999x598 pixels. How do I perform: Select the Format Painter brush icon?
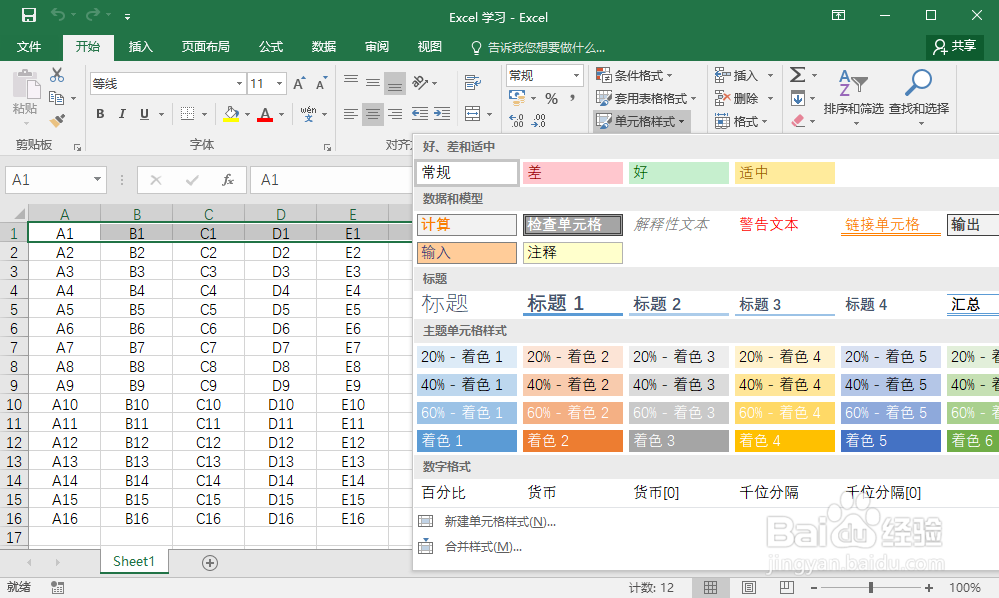(x=57, y=120)
